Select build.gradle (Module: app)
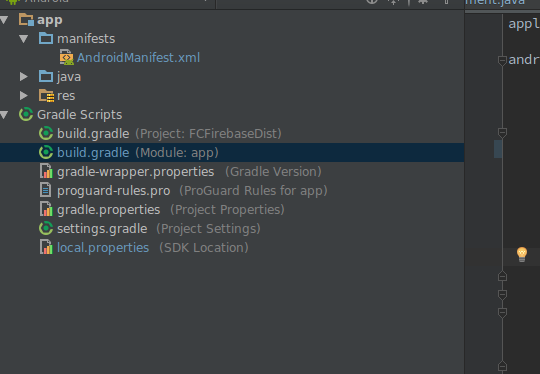The image size is (540, 374). click(x=232, y=153)
